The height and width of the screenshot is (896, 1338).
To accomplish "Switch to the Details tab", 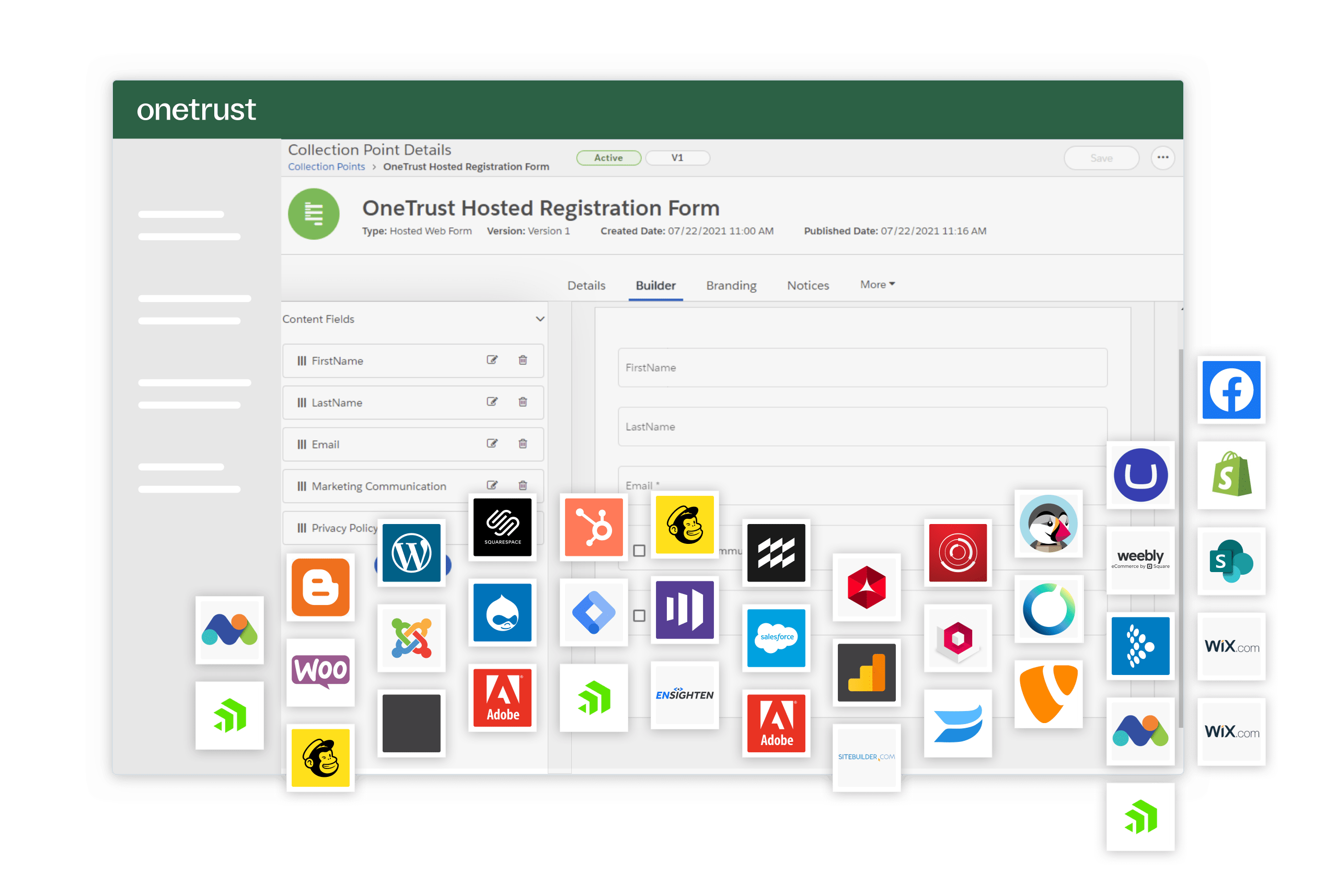I will (586, 285).
